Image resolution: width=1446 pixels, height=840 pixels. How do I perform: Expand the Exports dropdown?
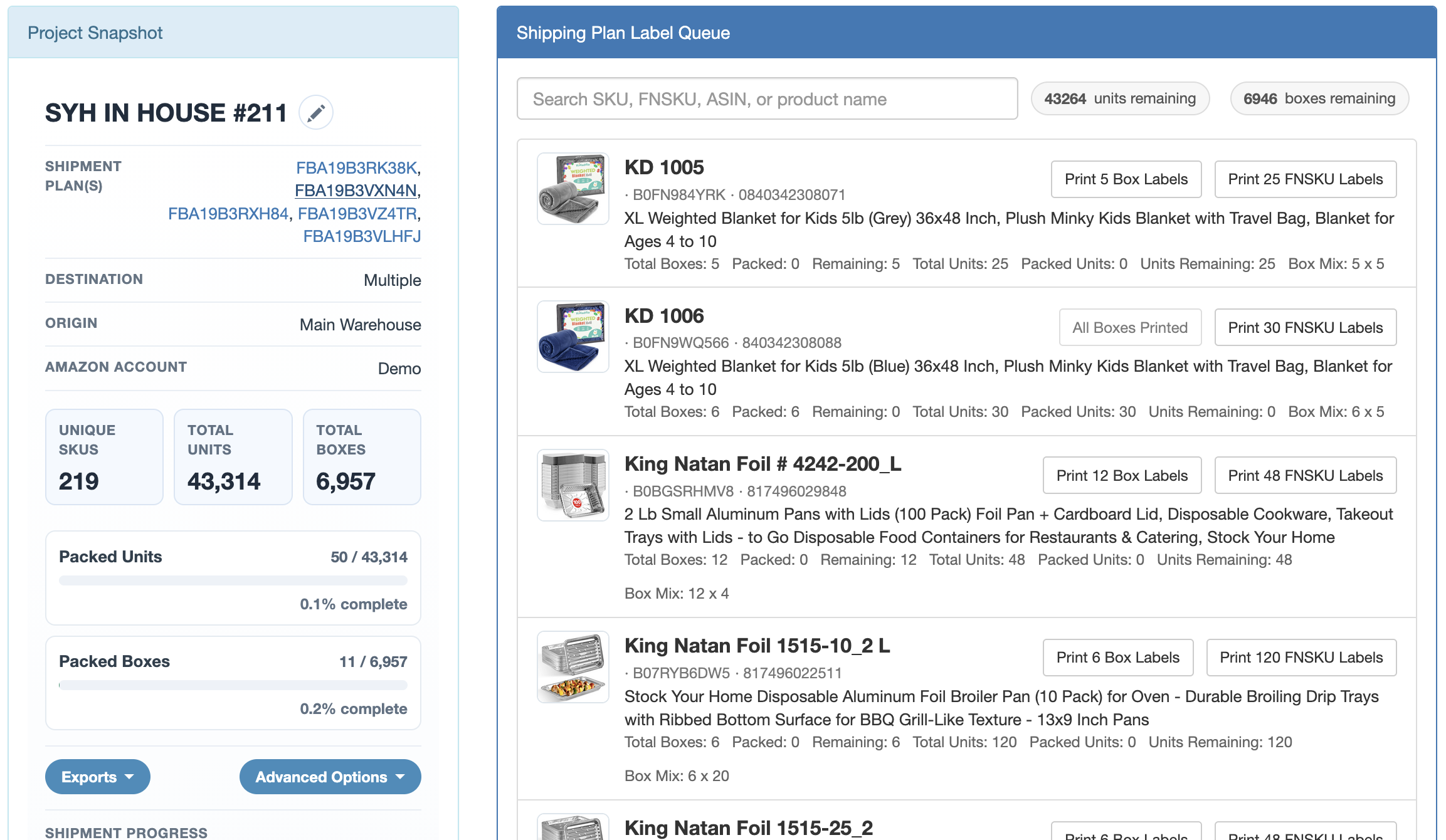(98, 777)
